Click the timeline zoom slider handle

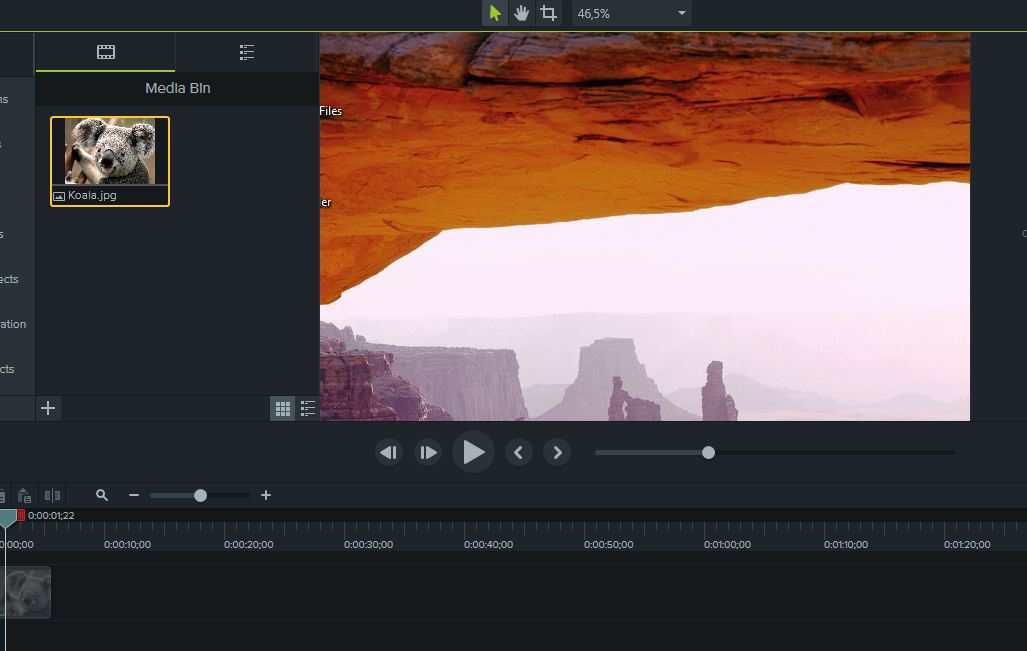click(x=200, y=494)
